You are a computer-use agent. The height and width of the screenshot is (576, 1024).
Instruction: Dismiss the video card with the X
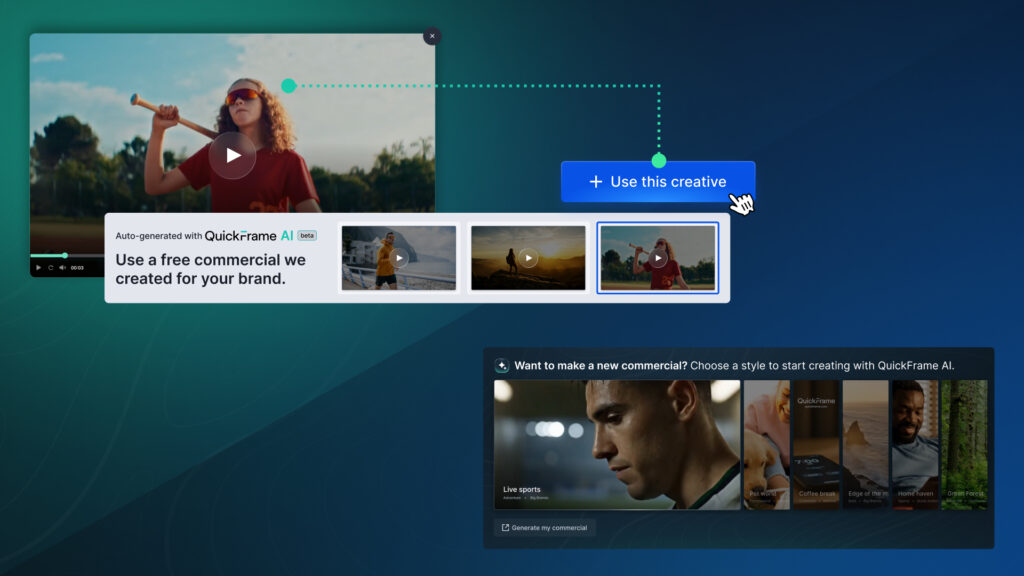point(432,36)
